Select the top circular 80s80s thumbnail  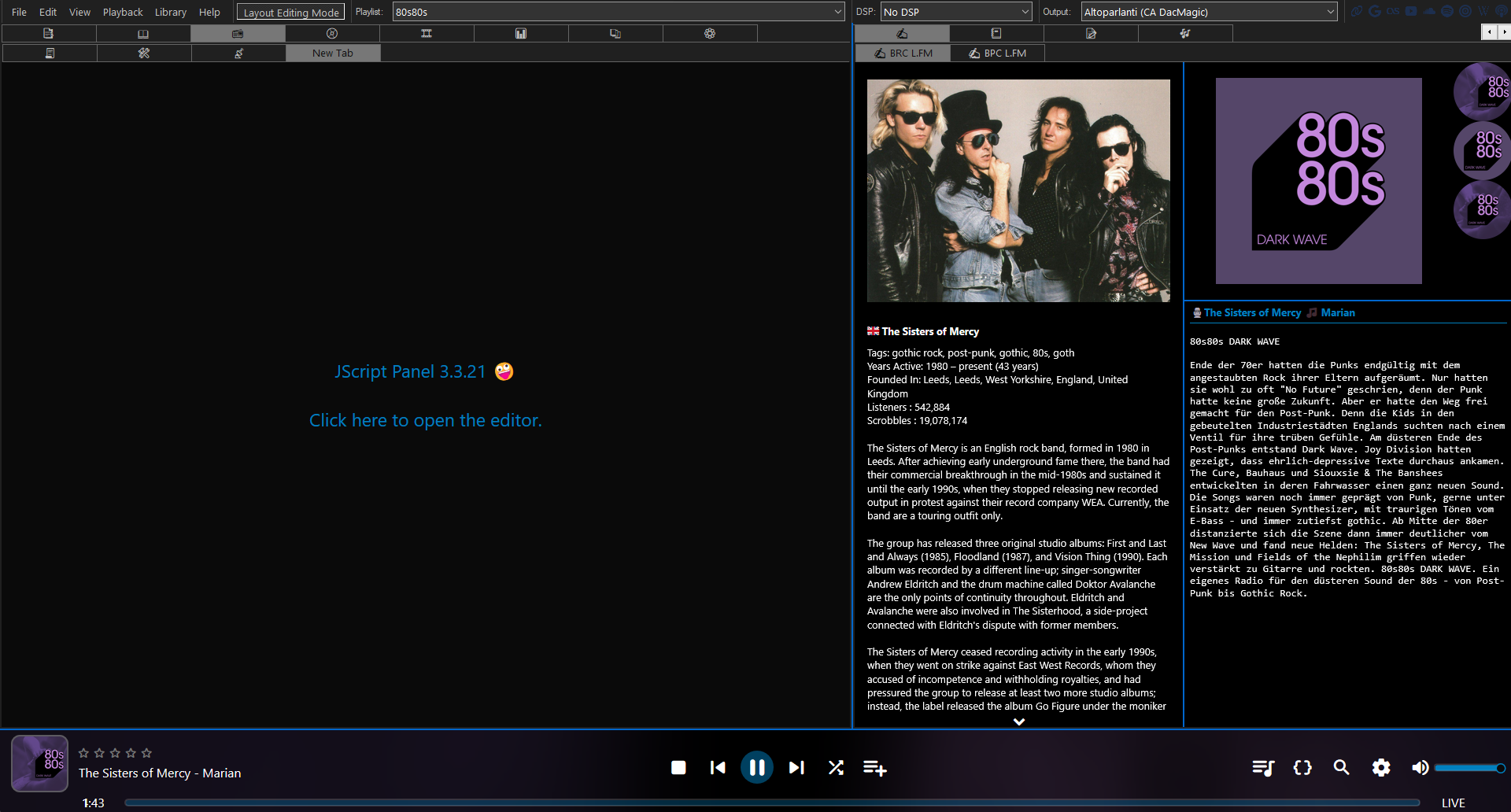(1483, 91)
